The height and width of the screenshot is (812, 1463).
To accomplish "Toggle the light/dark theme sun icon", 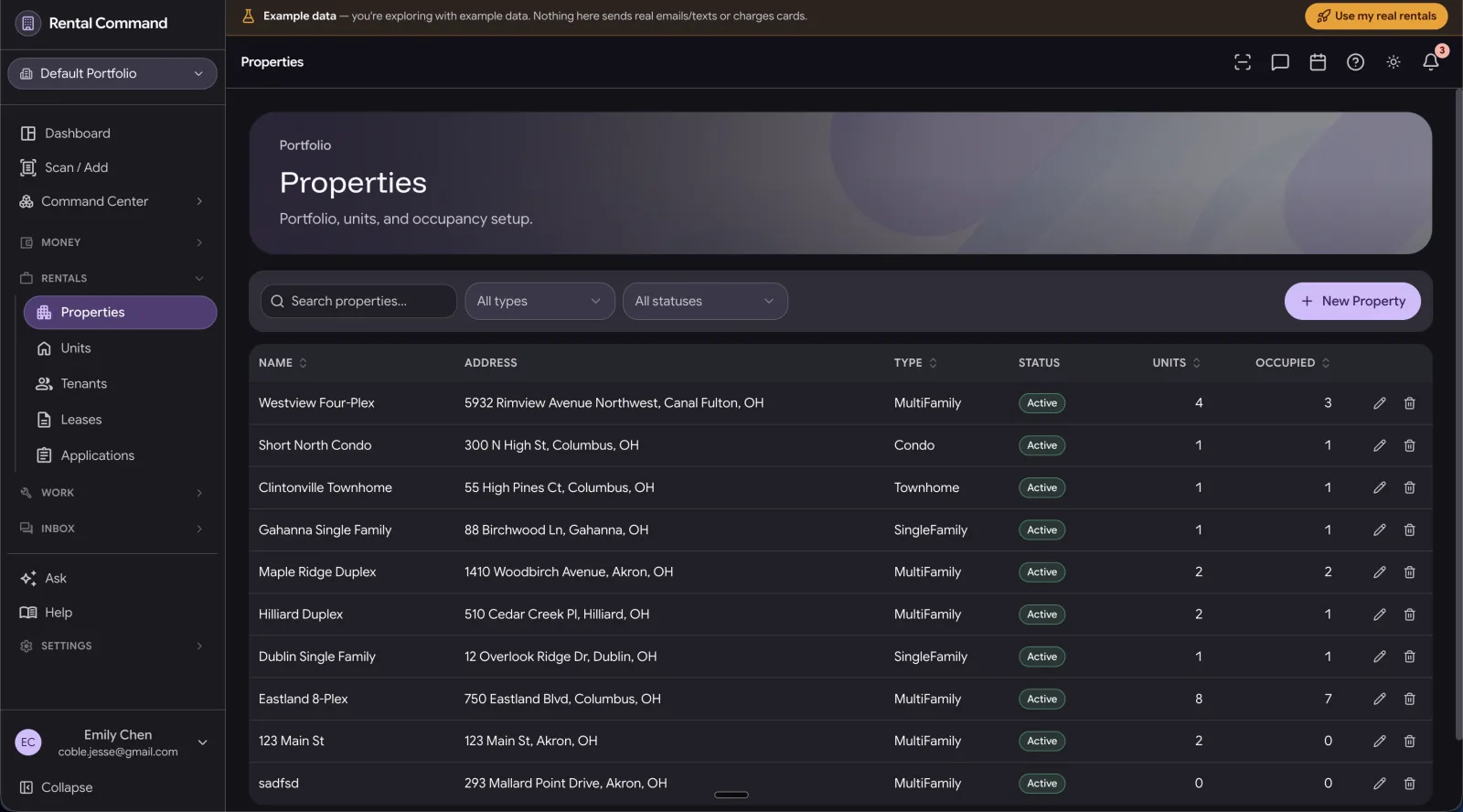I will (1394, 62).
